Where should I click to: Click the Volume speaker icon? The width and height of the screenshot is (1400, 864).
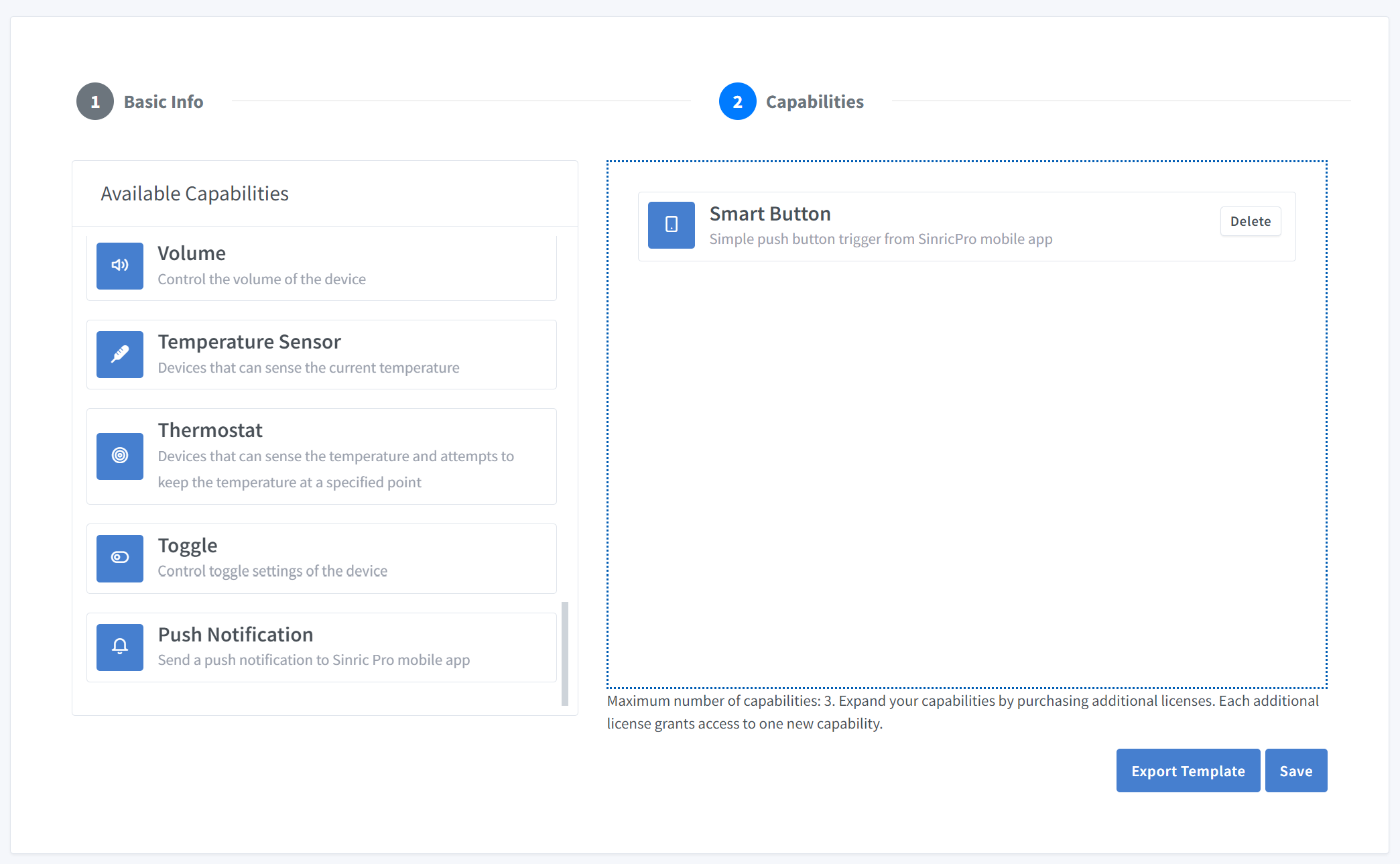pos(119,265)
